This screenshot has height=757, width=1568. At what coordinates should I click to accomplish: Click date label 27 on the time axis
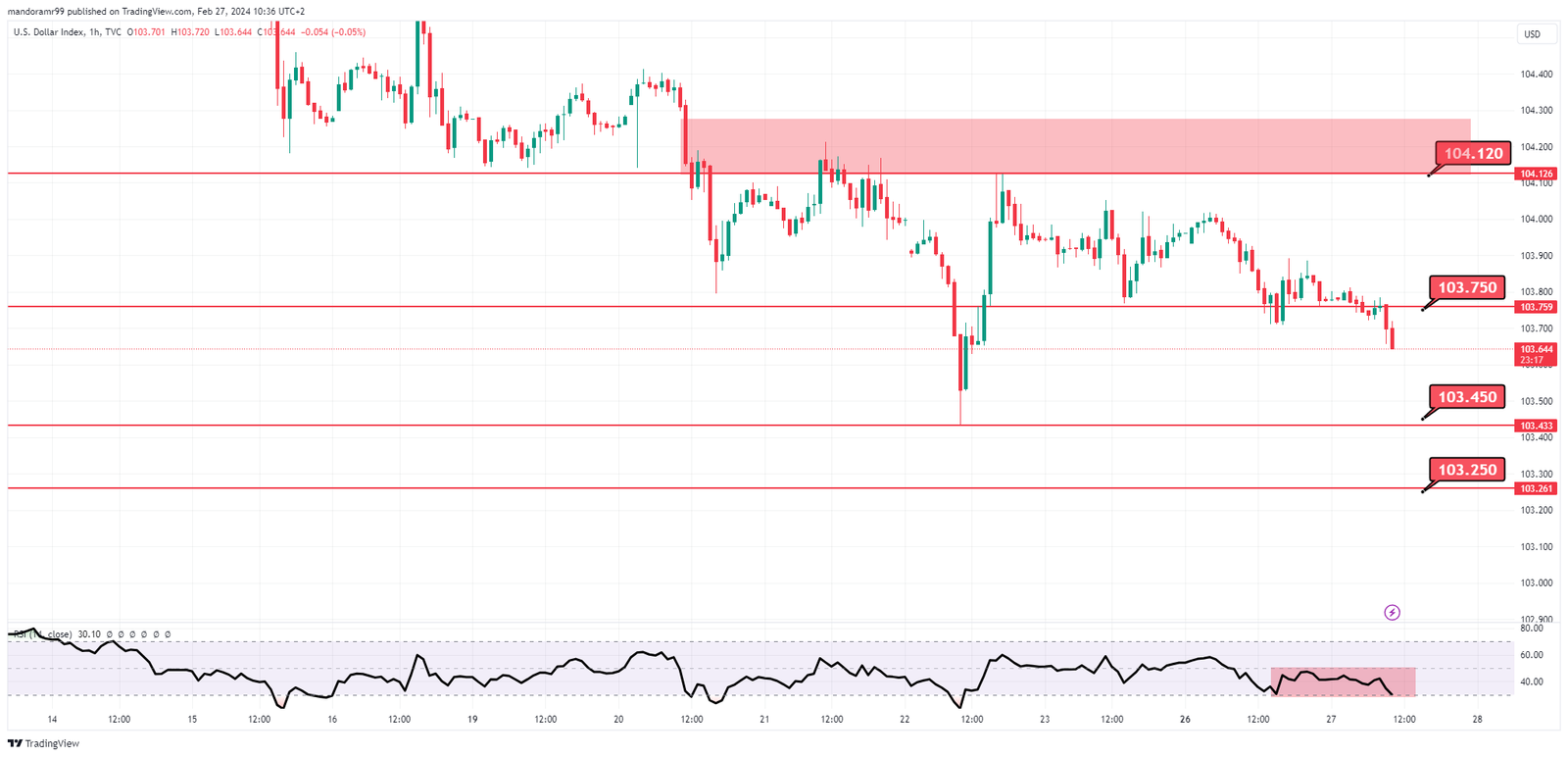point(1331,720)
